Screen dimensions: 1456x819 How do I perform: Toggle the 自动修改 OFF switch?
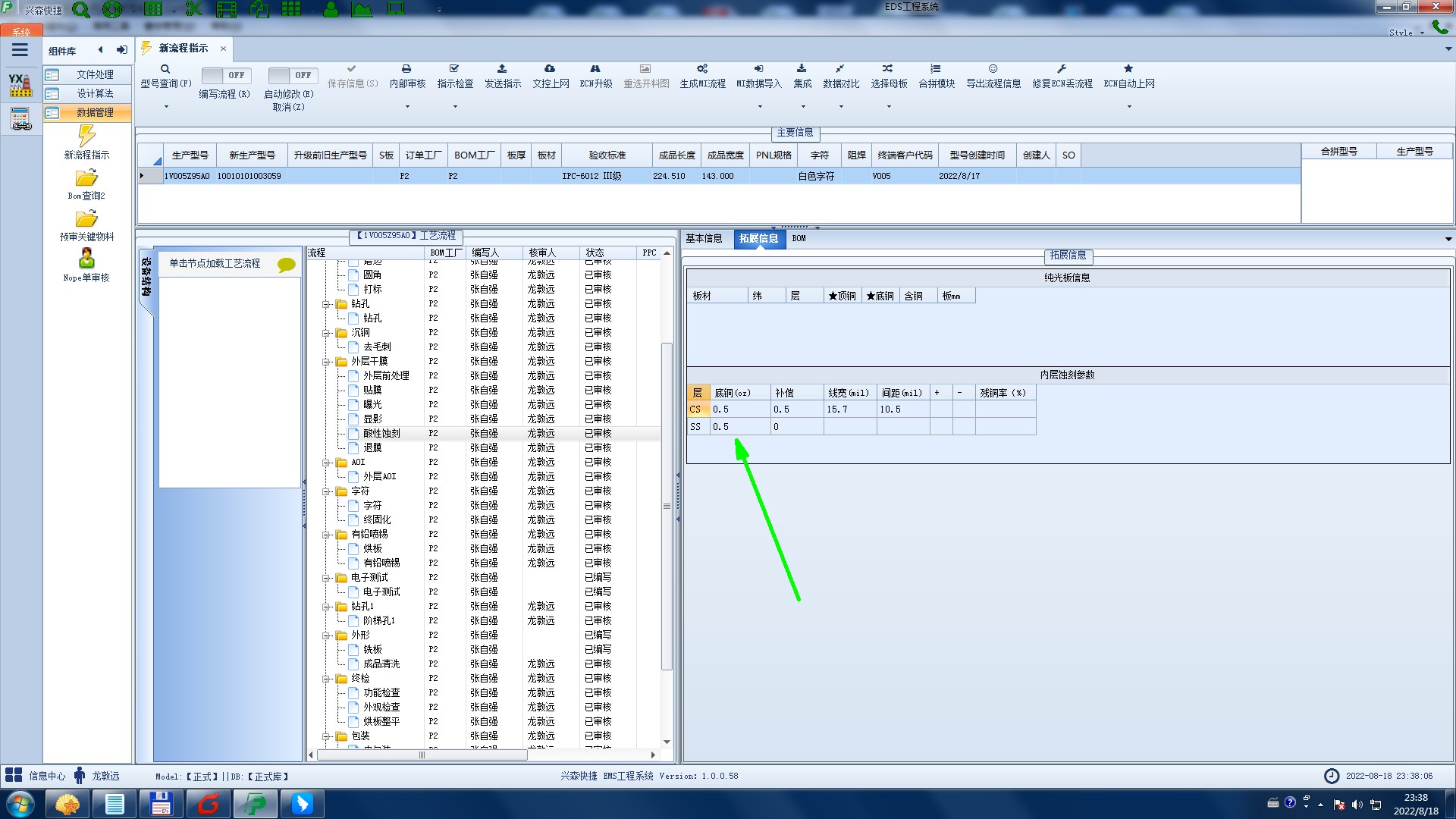pyautogui.click(x=292, y=75)
